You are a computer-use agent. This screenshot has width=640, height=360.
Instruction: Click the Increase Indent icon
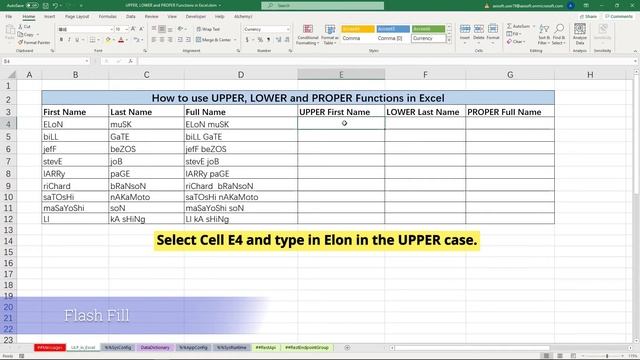[x=188, y=40]
